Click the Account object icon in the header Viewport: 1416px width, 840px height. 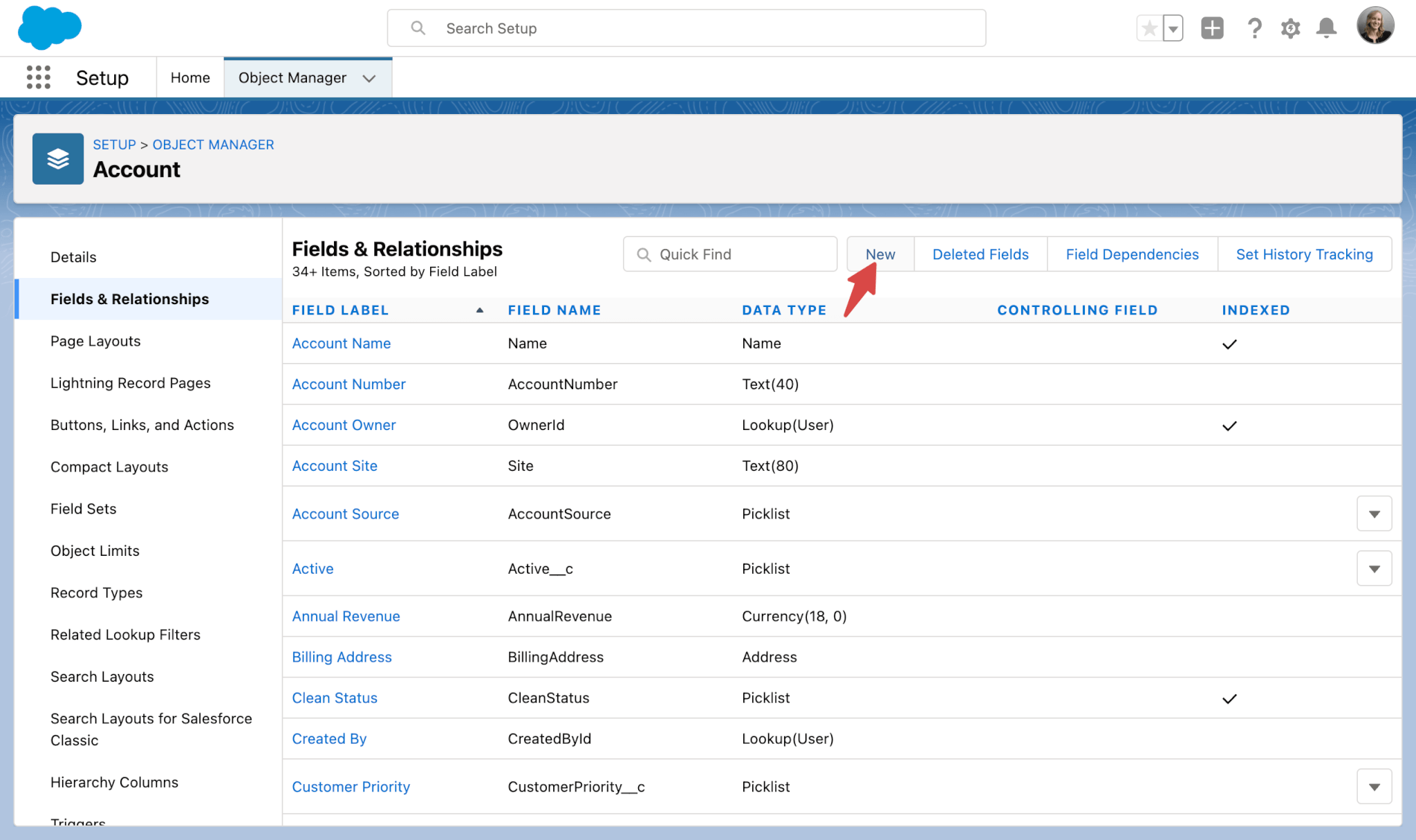pyautogui.click(x=57, y=158)
